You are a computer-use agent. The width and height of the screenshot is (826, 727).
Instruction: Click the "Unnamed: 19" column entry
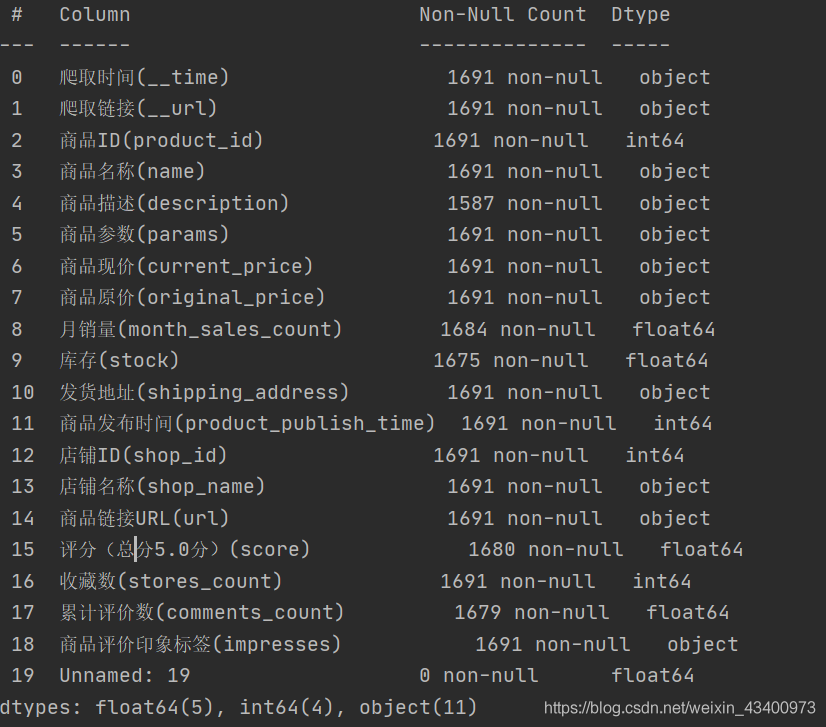(124, 677)
